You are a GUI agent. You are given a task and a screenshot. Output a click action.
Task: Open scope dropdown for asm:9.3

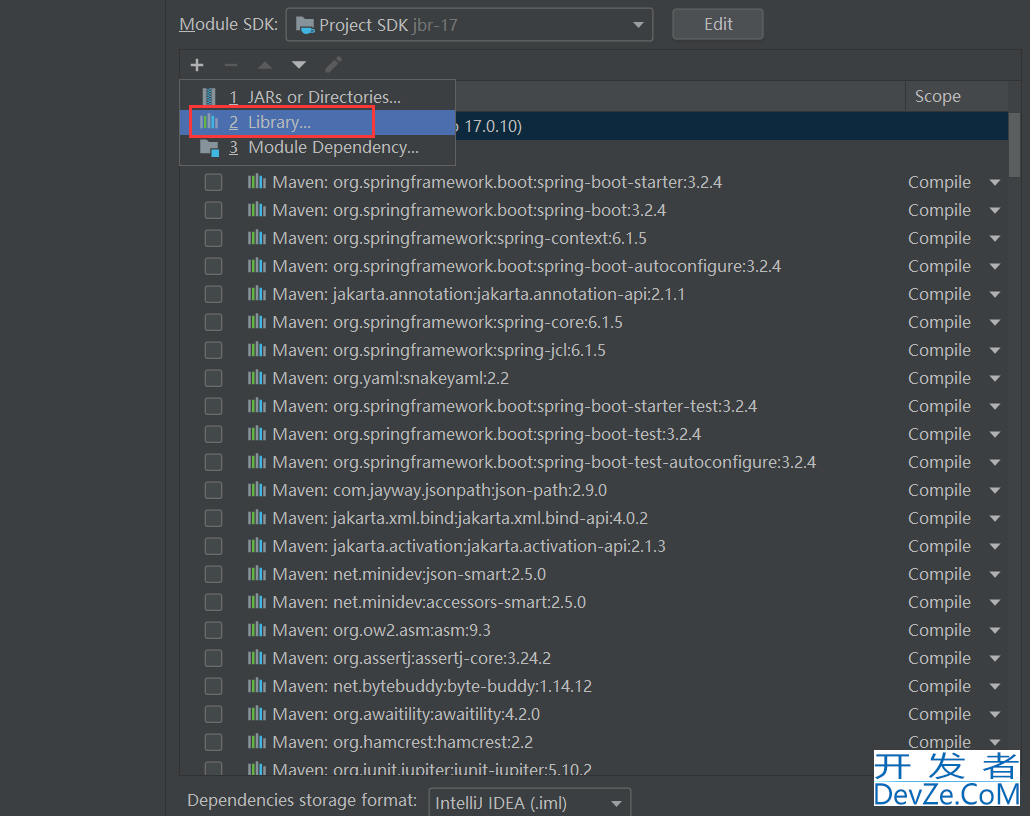tap(995, 631)
